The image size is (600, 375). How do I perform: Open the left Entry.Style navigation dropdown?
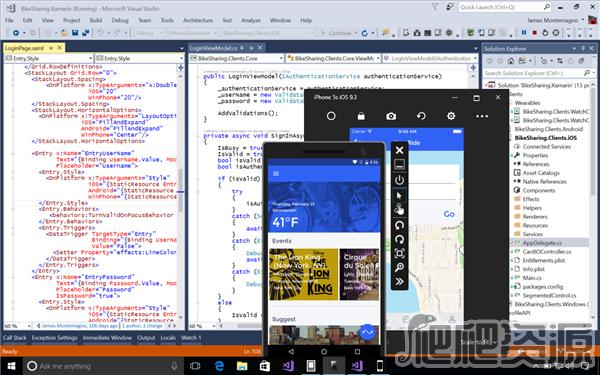[49, 58]
